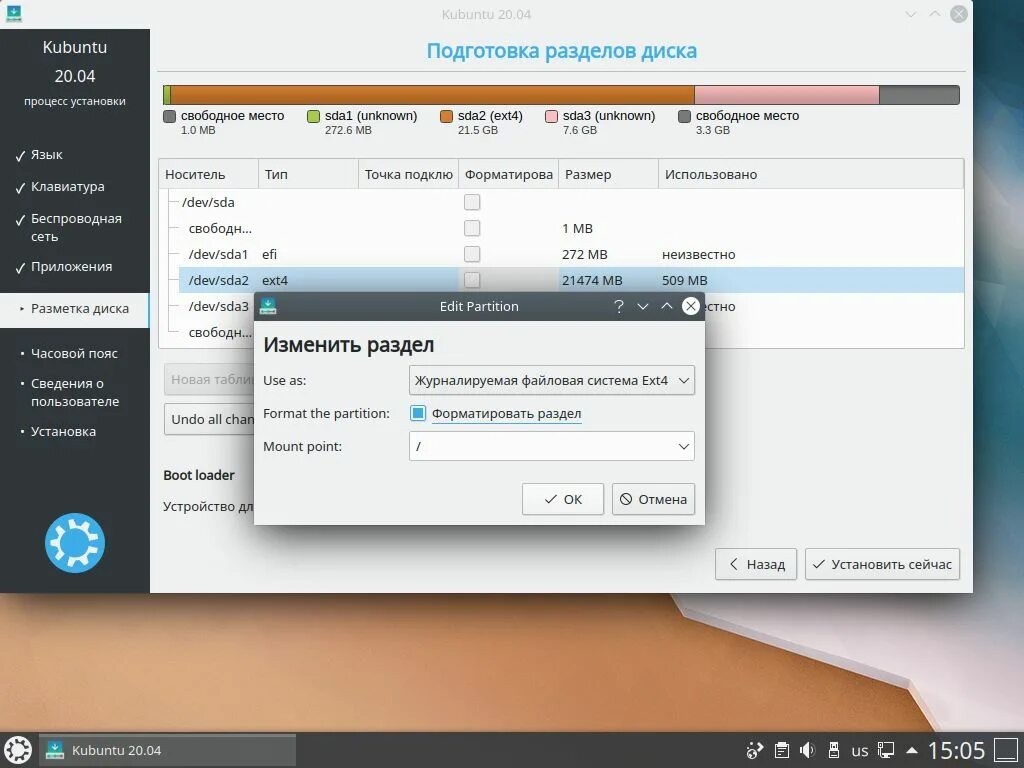
Task: Open the Discover updates tray icon
Action: click(x=754, y=750)
